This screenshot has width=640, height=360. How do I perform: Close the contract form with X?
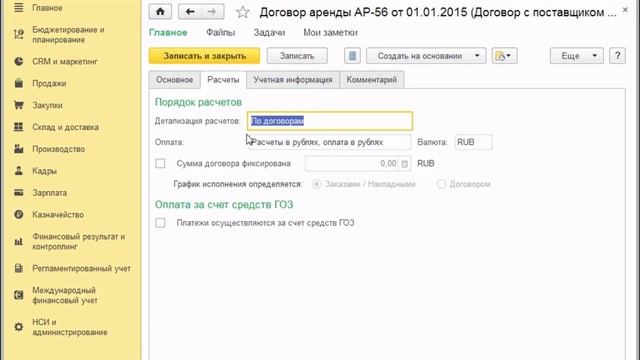click(625, 10)
